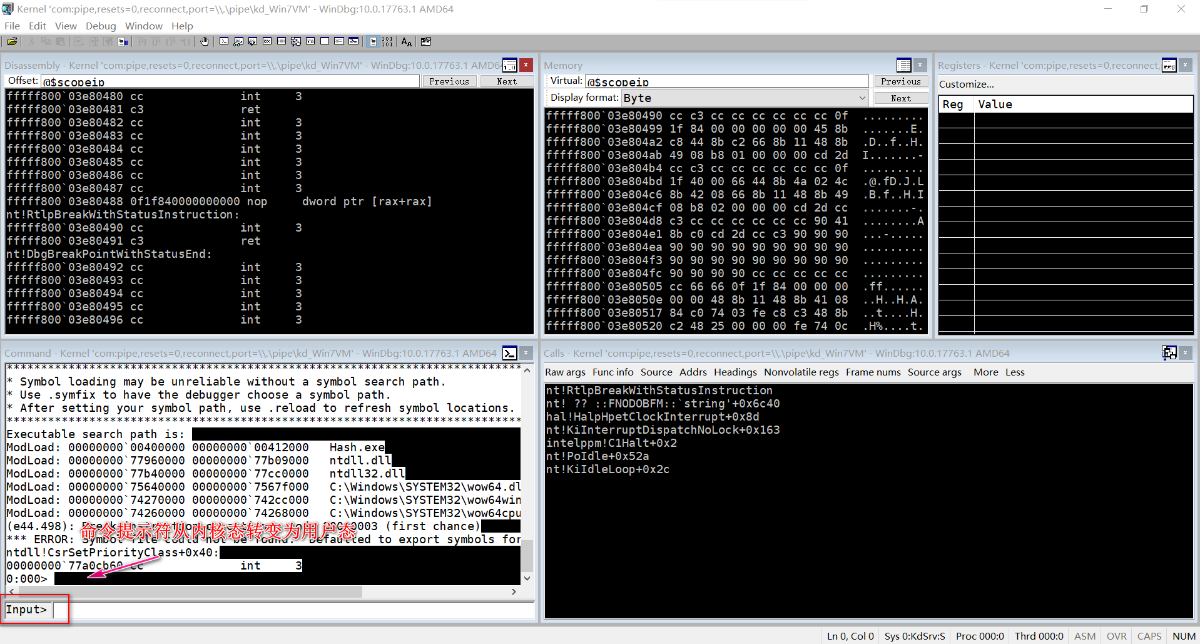Toggle Frame nums in Calls panel
This screenshot has height=644, width=1200.
(873, 372)
